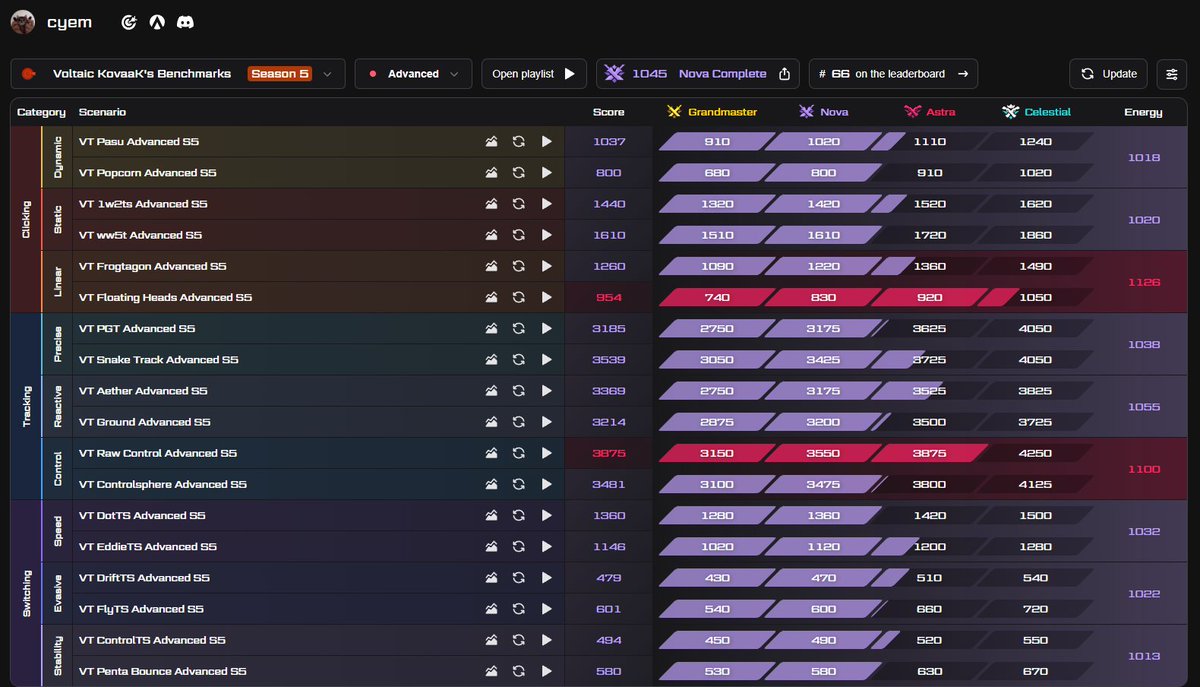Play VT FlyTS Advanced S5 scenario
Screen dimensions: 1200x687
coord(546,609)
